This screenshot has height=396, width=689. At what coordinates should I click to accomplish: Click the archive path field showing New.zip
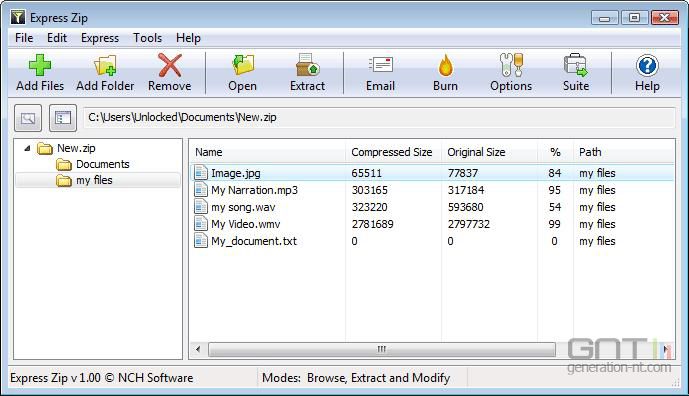(x=379, y=117)
